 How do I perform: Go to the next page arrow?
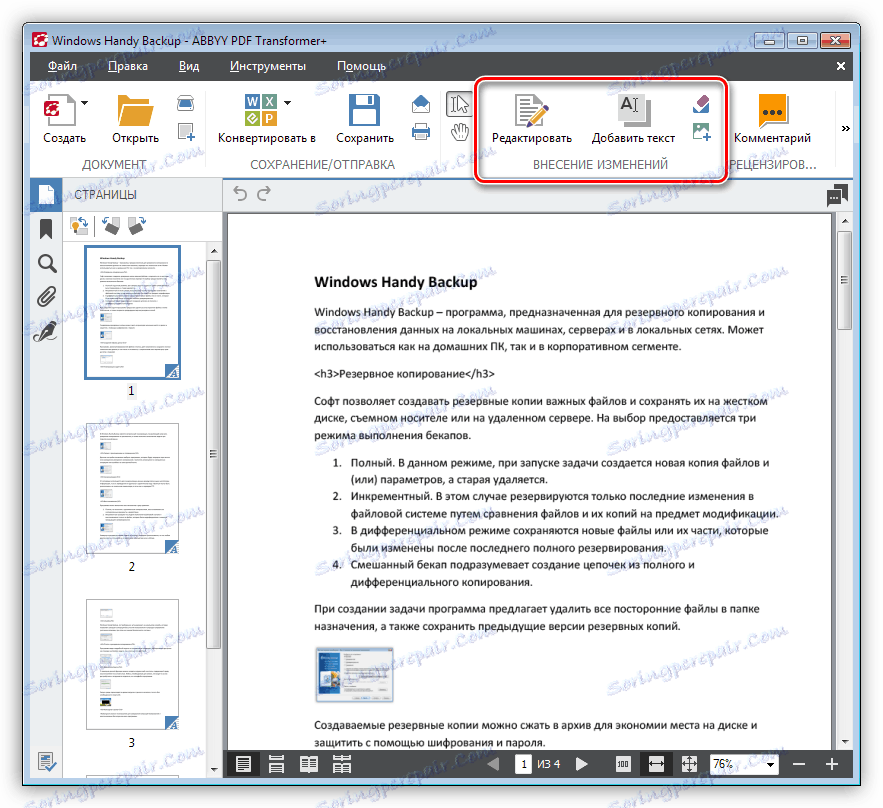coord(582,764)
